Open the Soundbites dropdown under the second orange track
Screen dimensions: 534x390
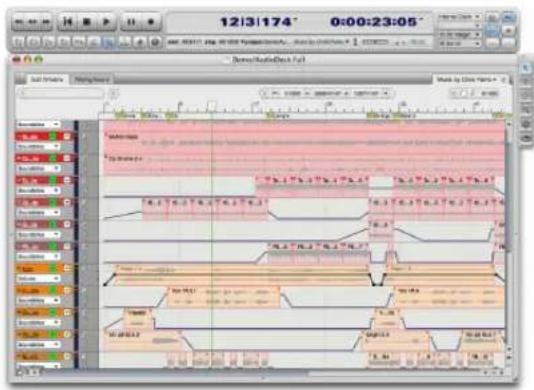coord(38,300)
